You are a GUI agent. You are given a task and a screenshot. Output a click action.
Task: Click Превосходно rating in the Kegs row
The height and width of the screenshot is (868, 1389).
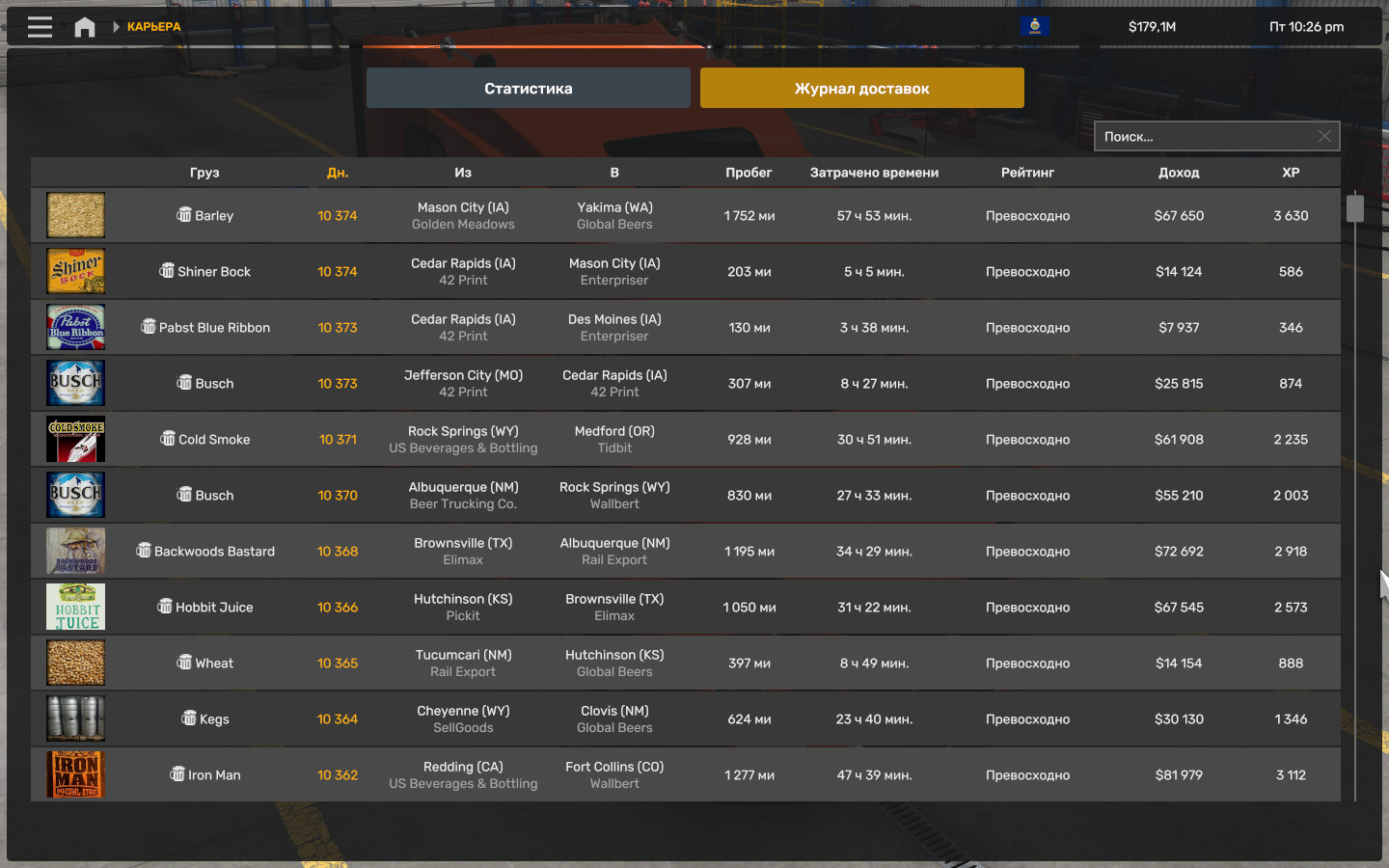coord(1027,719)
